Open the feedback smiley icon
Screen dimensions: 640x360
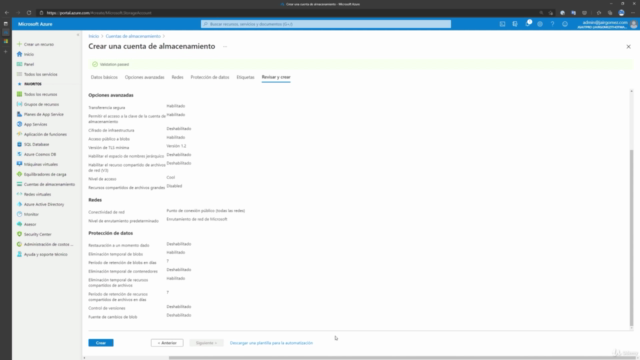565,24
